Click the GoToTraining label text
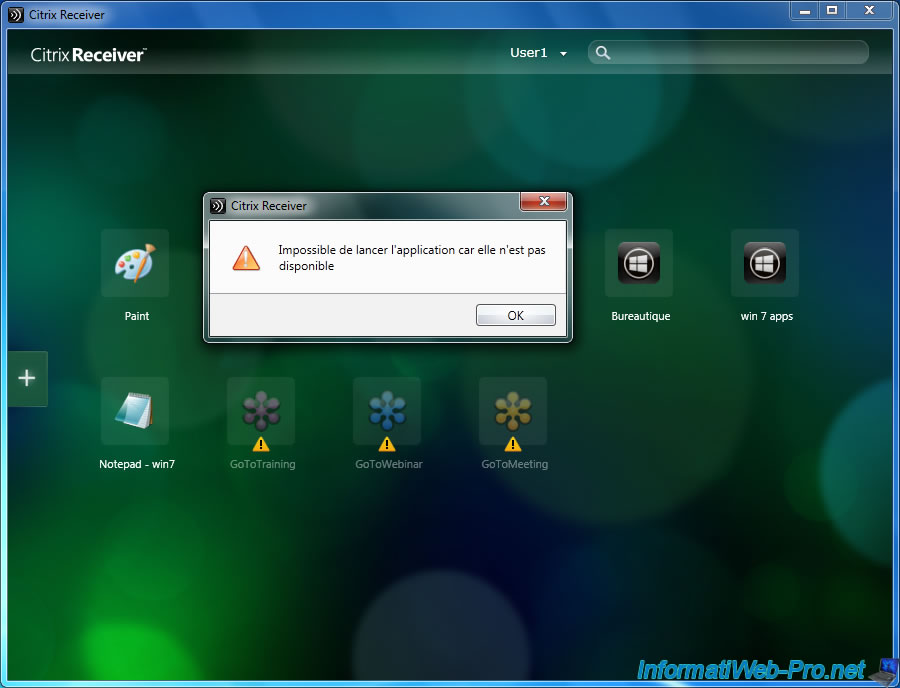The image size is (900, 688). (263, 464)
